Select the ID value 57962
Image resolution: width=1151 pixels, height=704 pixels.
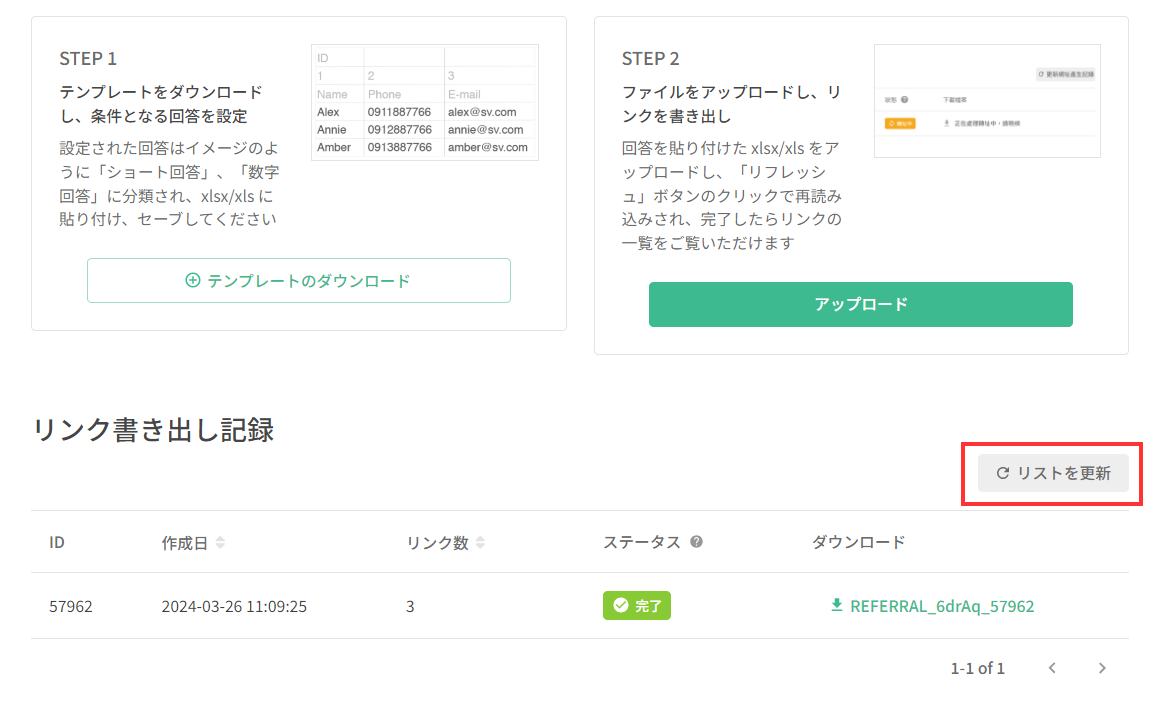click(70, 606)
